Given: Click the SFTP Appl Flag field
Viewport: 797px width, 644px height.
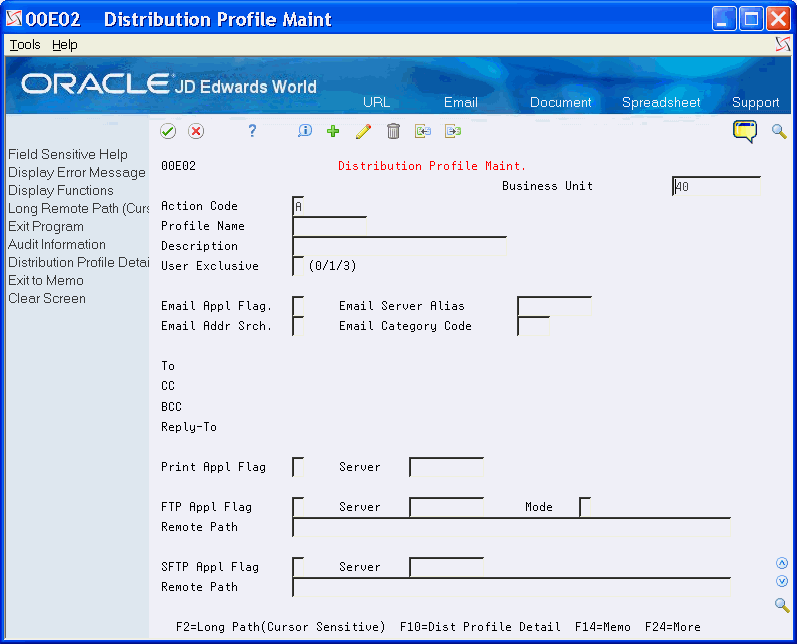Looking at the screenshot, I should click(x=298, y=567).
